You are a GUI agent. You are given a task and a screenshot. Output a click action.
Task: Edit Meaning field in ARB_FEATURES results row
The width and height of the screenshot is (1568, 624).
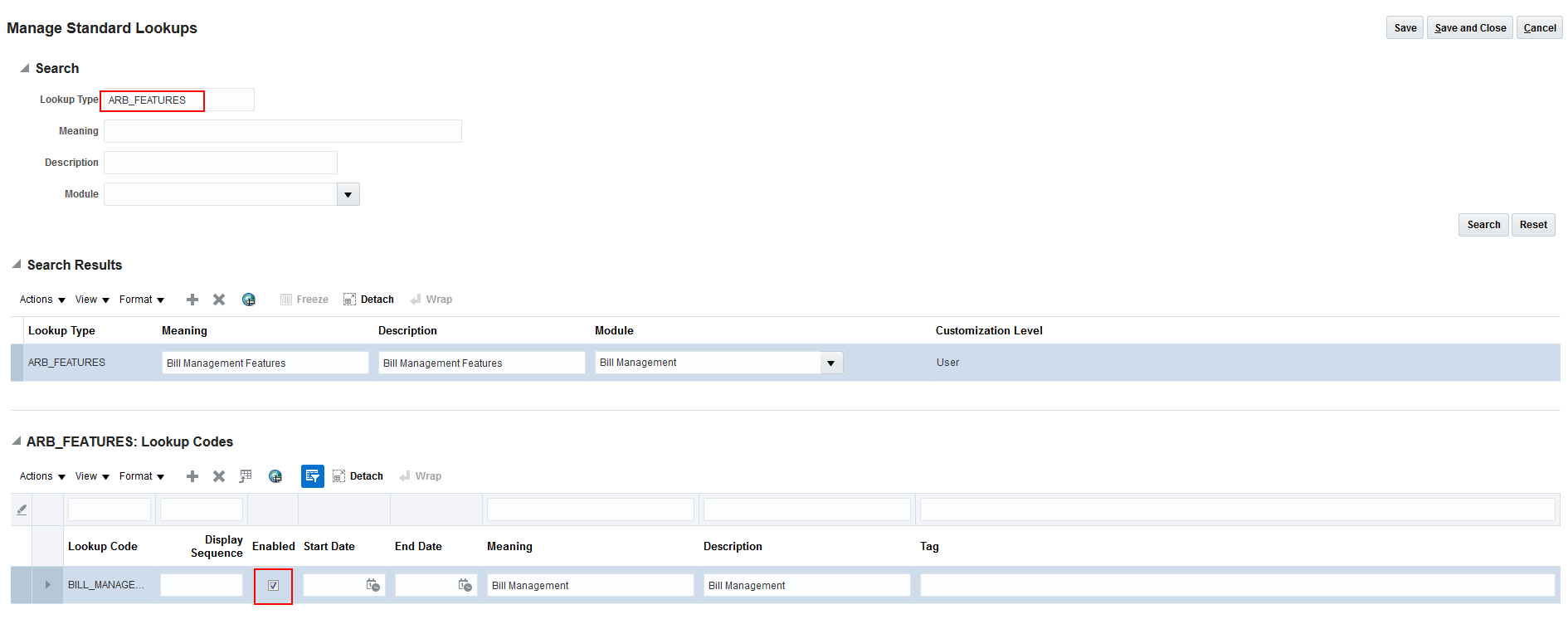point(265,363)
